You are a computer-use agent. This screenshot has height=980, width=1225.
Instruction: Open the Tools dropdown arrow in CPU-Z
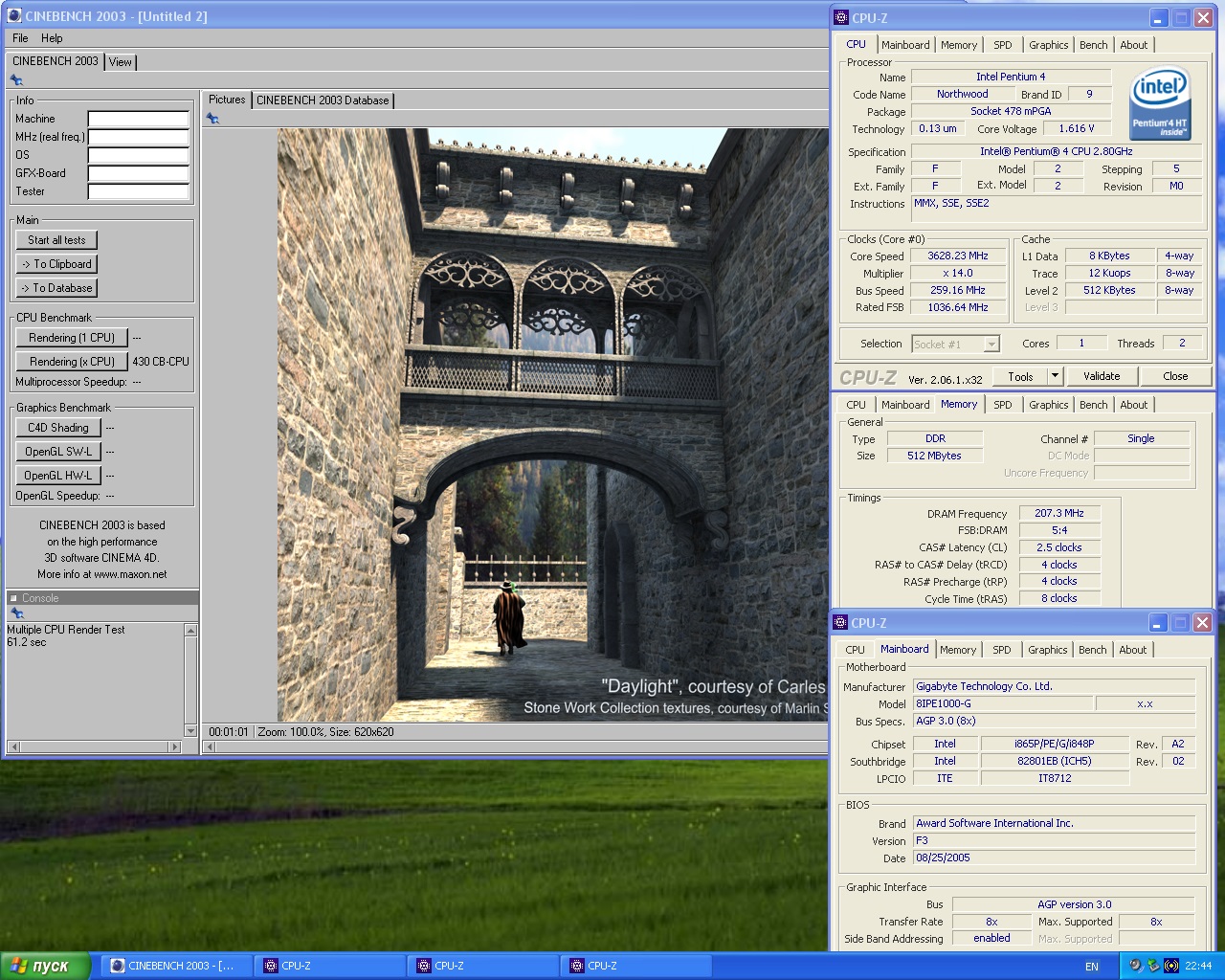pyautogui.click(x=1056, y=376)
